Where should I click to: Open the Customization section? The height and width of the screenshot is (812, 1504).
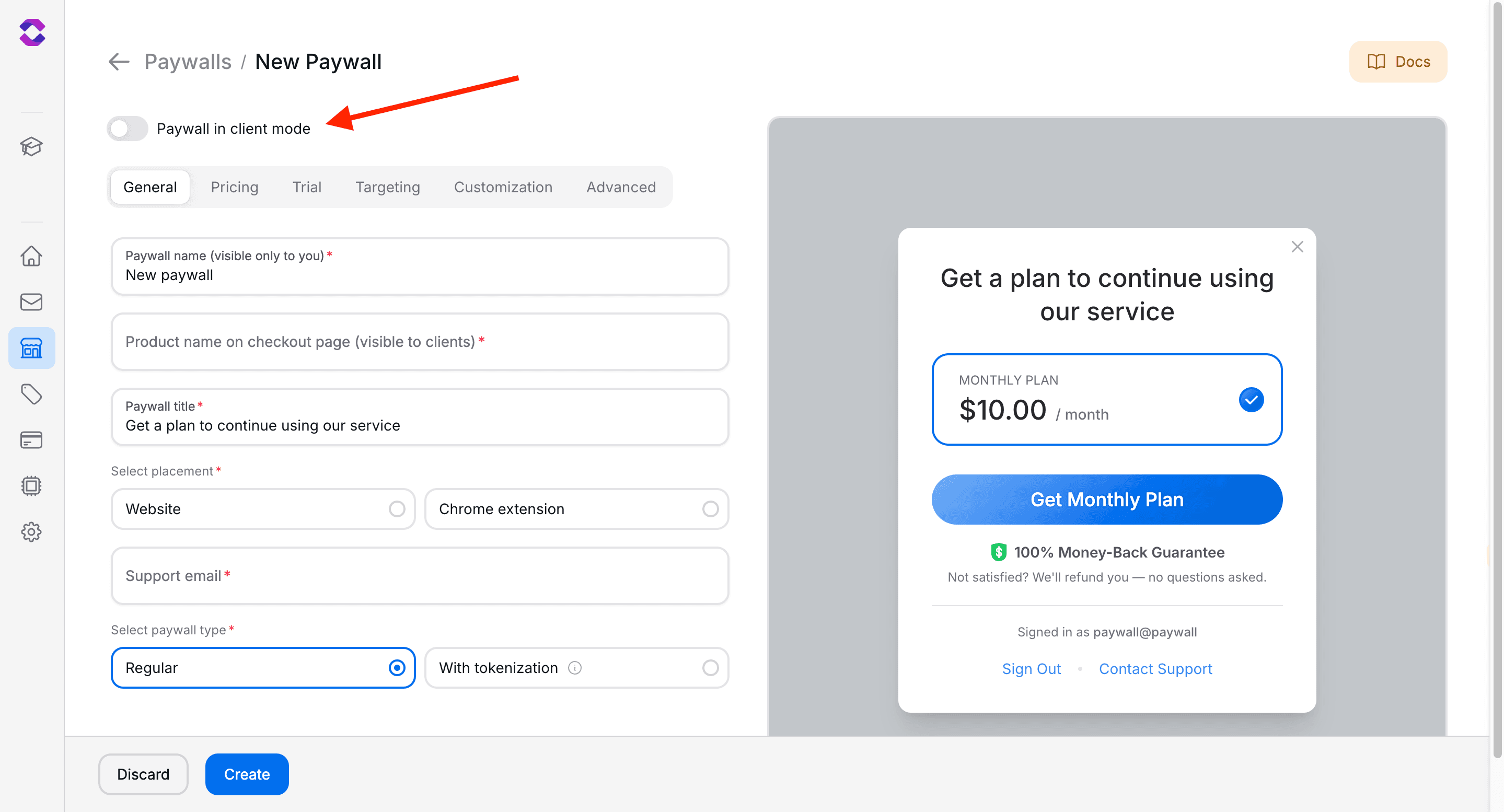503,187
